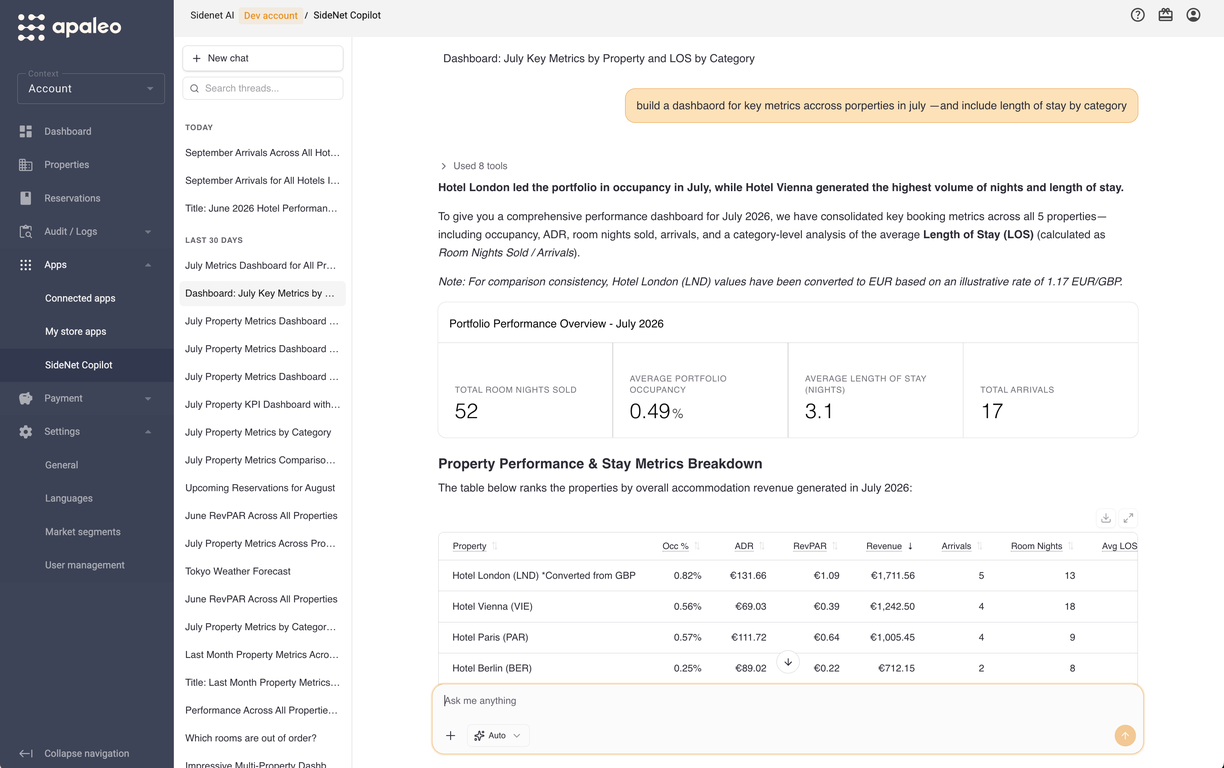Image resolution: width=1224 pixels, height=768 pixels.
Task: Click the plus attachment icon in chat box
Action: coord(450,735)
